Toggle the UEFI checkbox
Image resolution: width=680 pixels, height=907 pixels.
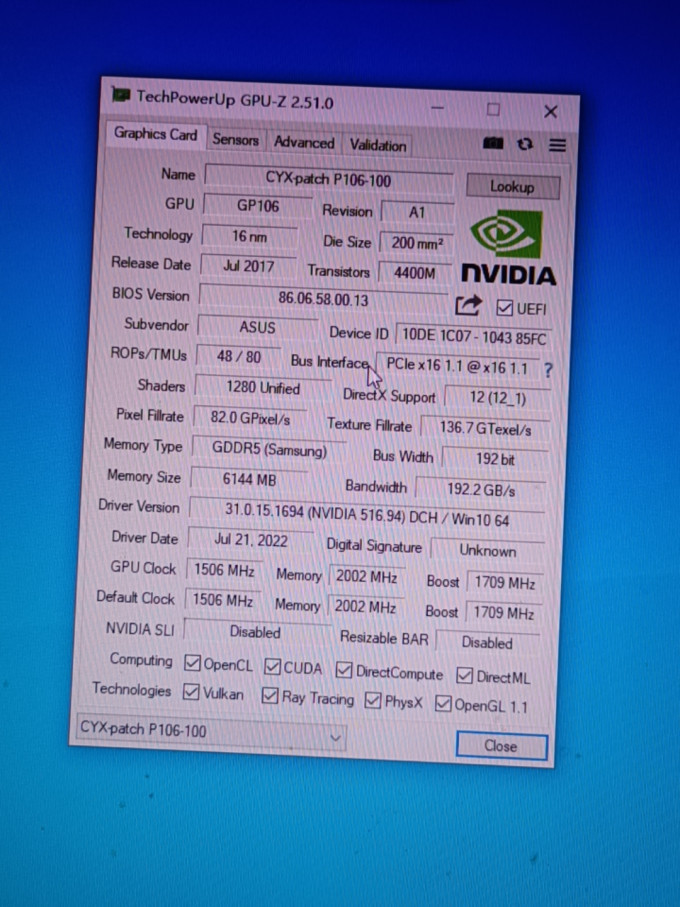point(505,308)
